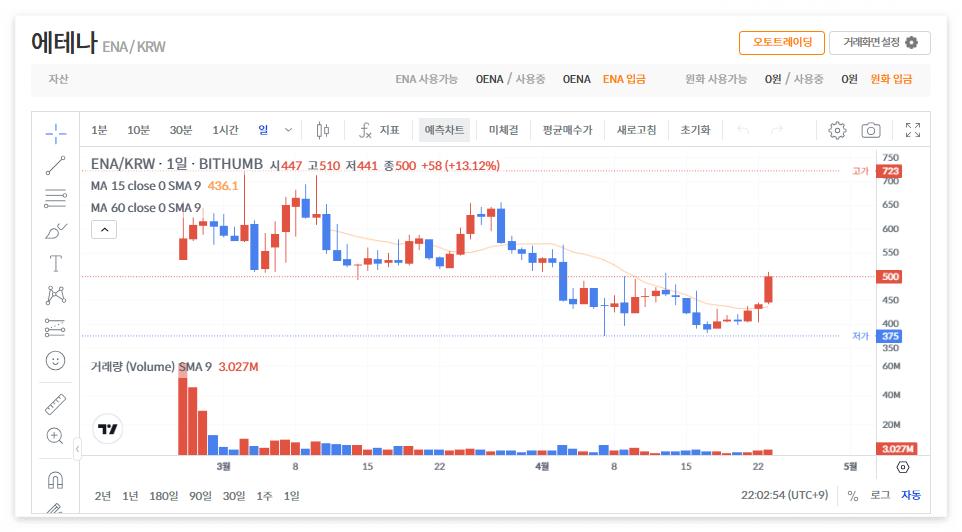Open the horizontal lines fib tool
962x532 pixels.
point(55,198)
